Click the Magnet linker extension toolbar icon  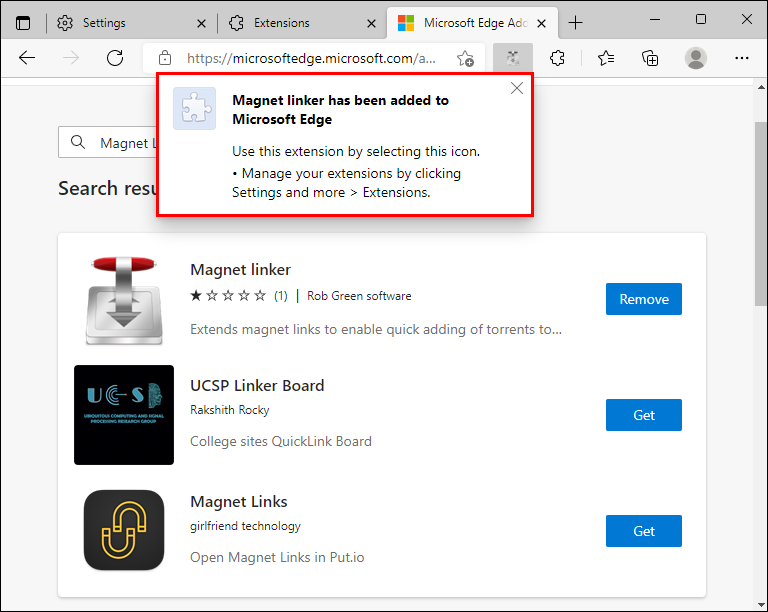[x=513, y=58]
